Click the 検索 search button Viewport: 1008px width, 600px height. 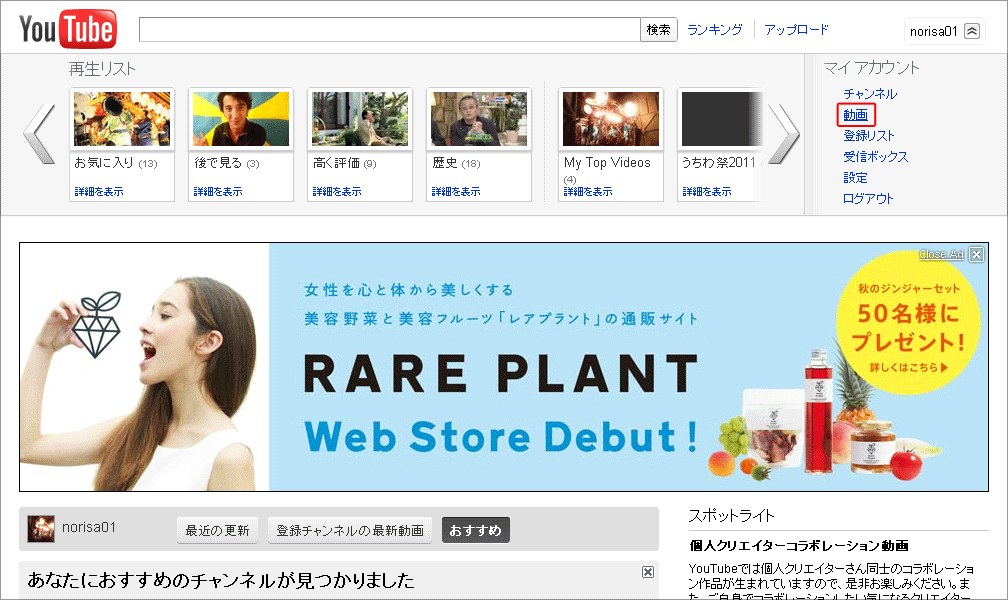click(658, 30)
